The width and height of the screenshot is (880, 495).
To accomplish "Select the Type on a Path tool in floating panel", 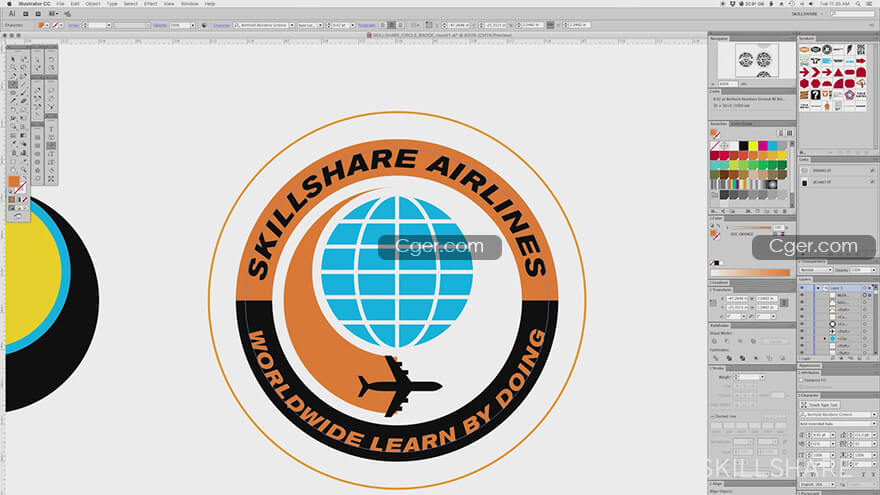I will coord(52,145).
